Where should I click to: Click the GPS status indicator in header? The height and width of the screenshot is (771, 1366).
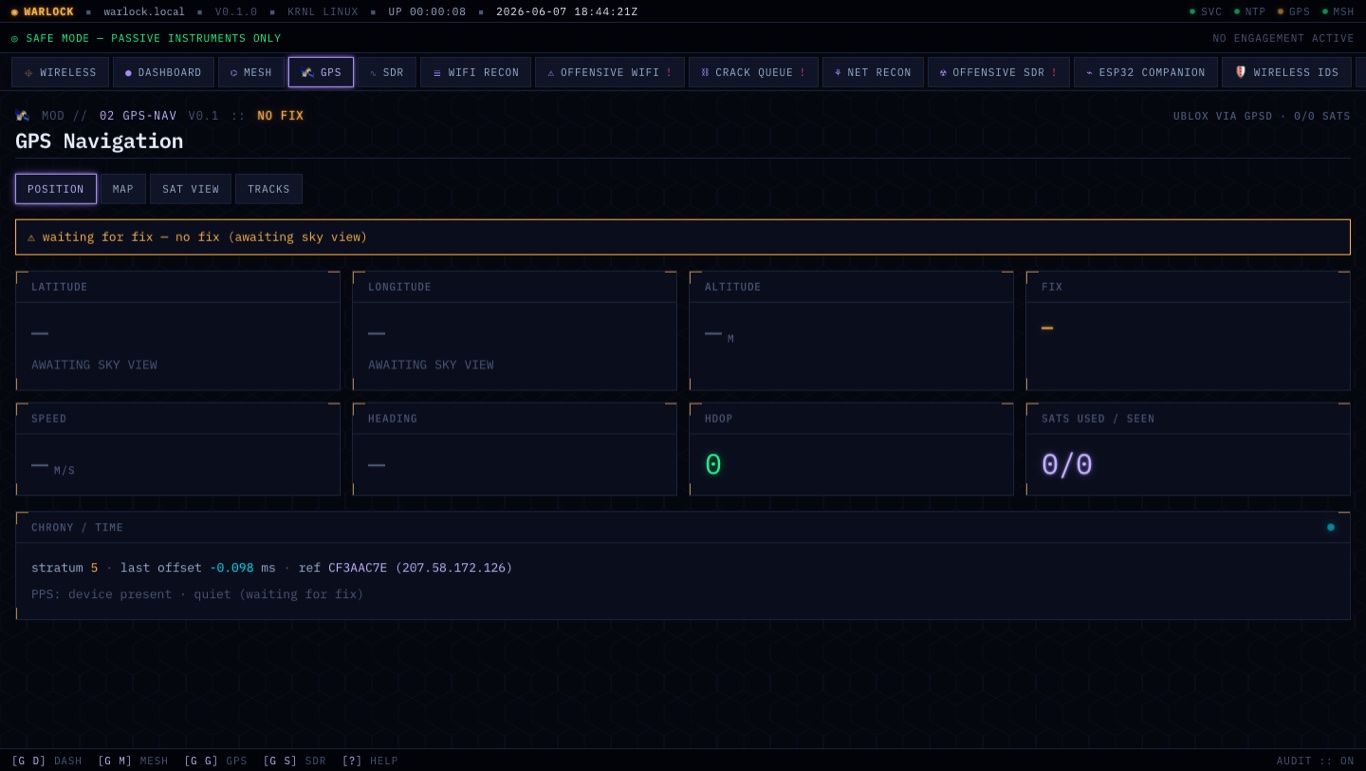click(x=1293, y=12)
